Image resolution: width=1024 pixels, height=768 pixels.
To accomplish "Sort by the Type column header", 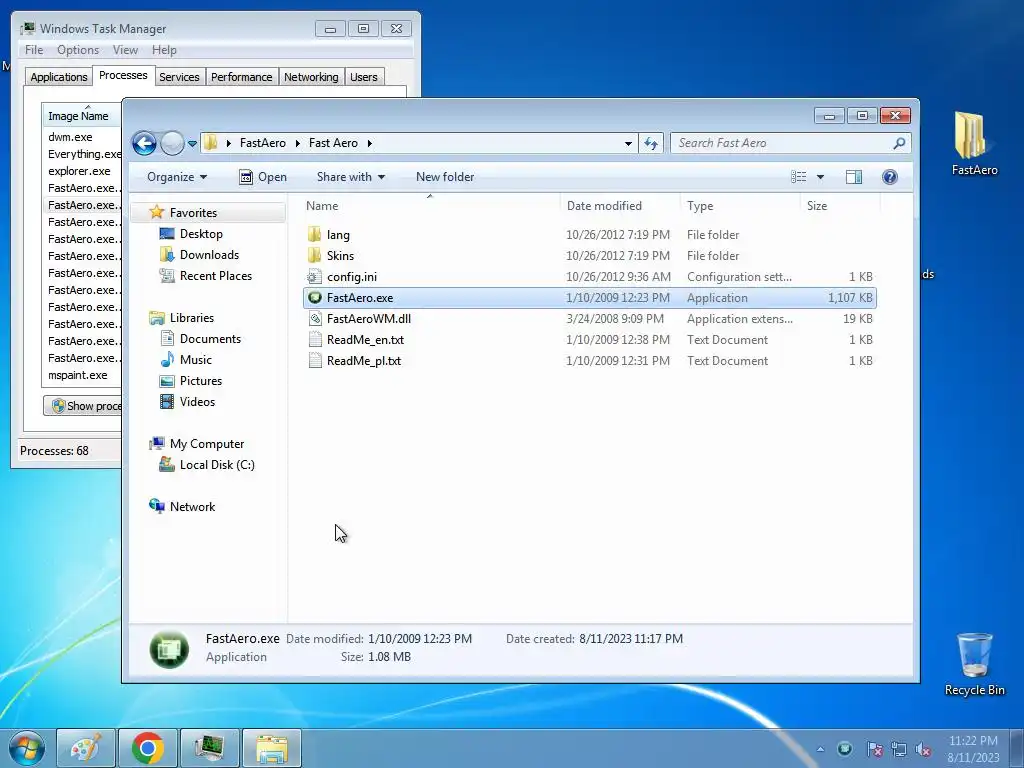I will 739,206.
